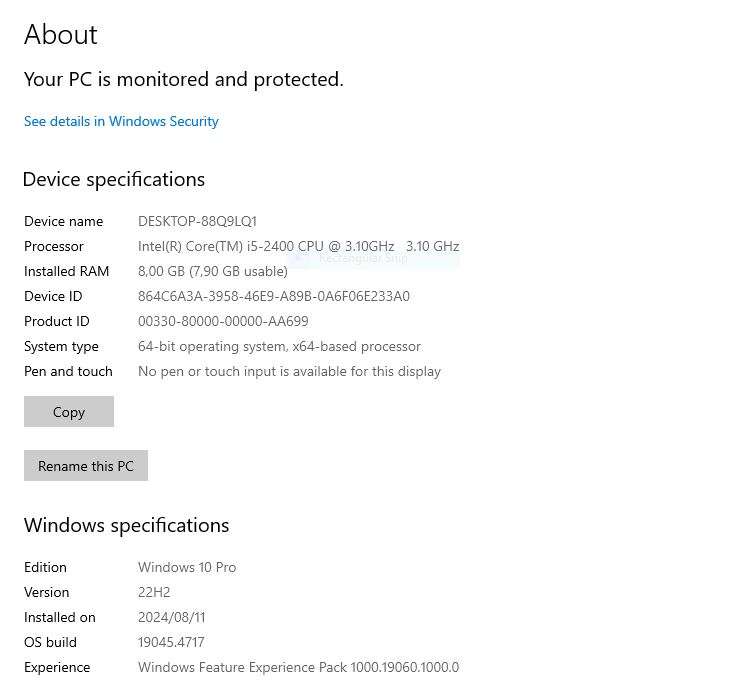Click the Intel Core i5-2400 processor value

[x=298, y=246]
